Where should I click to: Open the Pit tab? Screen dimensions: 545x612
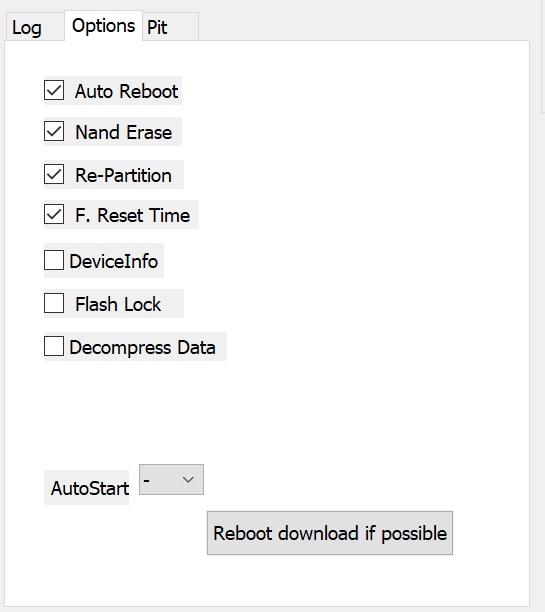pyautogui.click(x=171, y=27)
